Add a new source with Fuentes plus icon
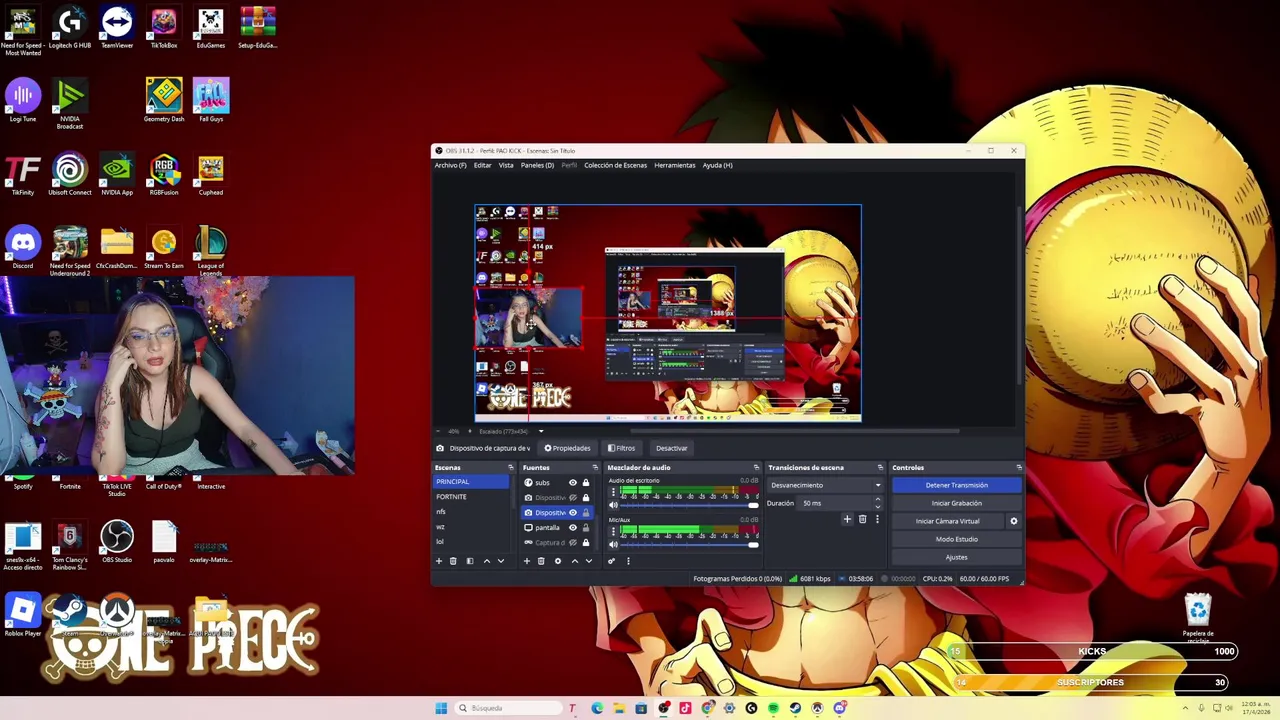 tap(527, 561)
